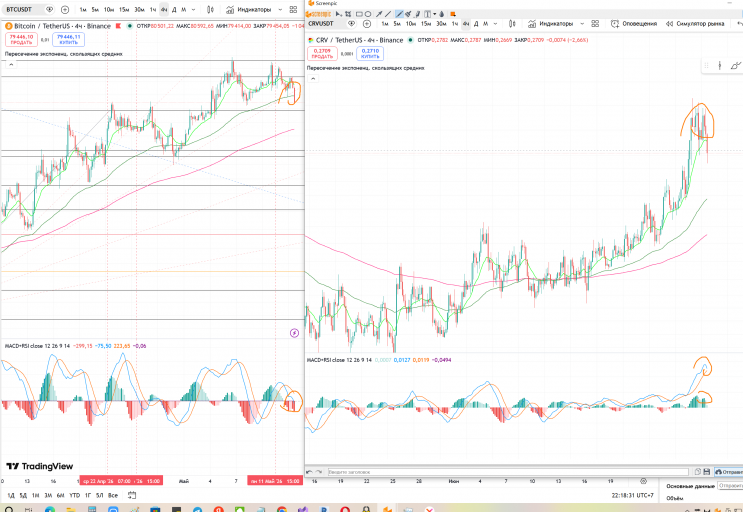Open Индикаторы on CRV chart
The height and width of the screenshot is (512, 743).
point(550,24)
